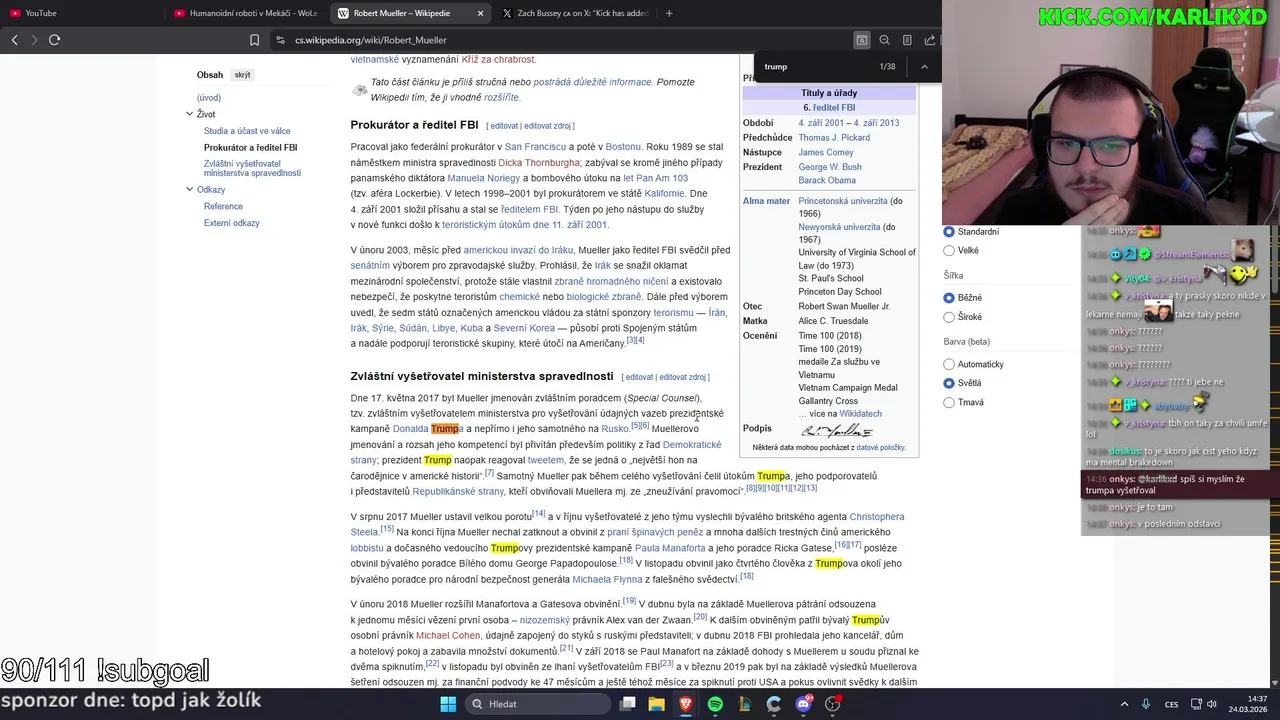Click the information icon beside the stub notice
This screenshot has height=720, width=1280.
point(360,90)
